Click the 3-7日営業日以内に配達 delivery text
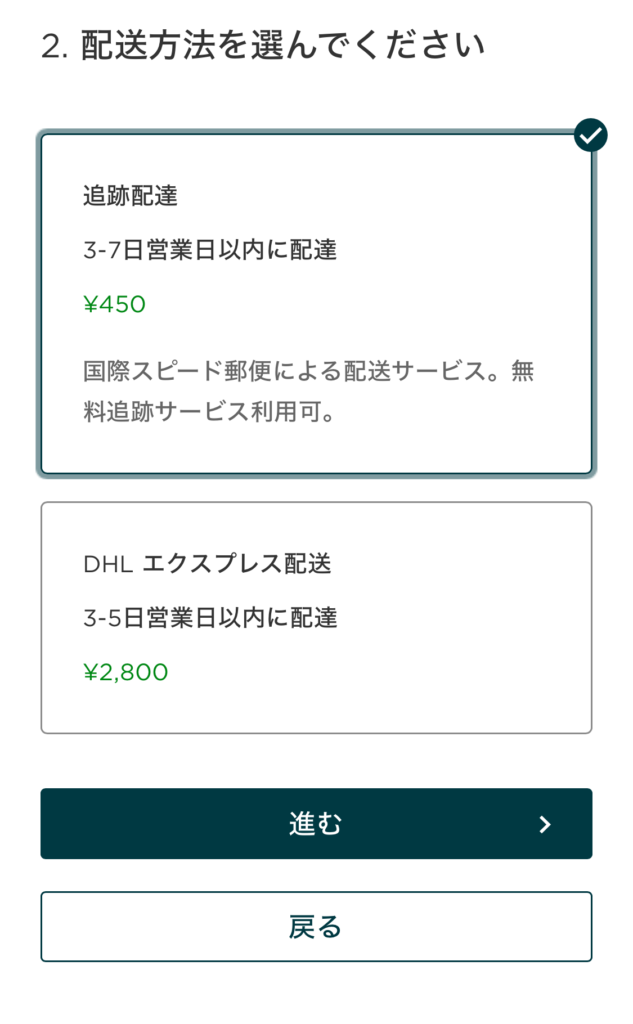The width and height of the screenshot is (633, 1024). click(x=210, y=250)
